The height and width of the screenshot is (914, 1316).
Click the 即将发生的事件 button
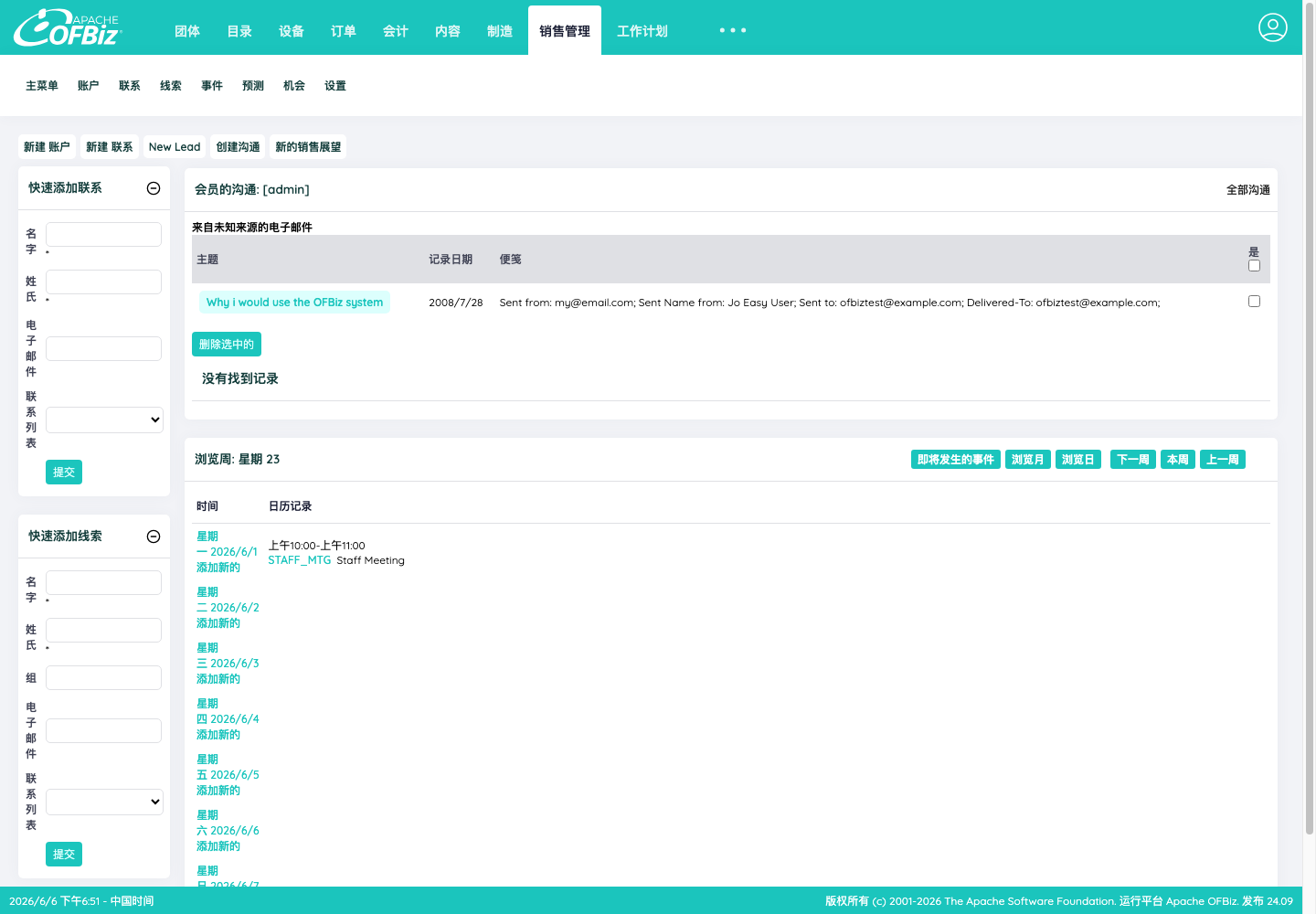pos(956,460)
